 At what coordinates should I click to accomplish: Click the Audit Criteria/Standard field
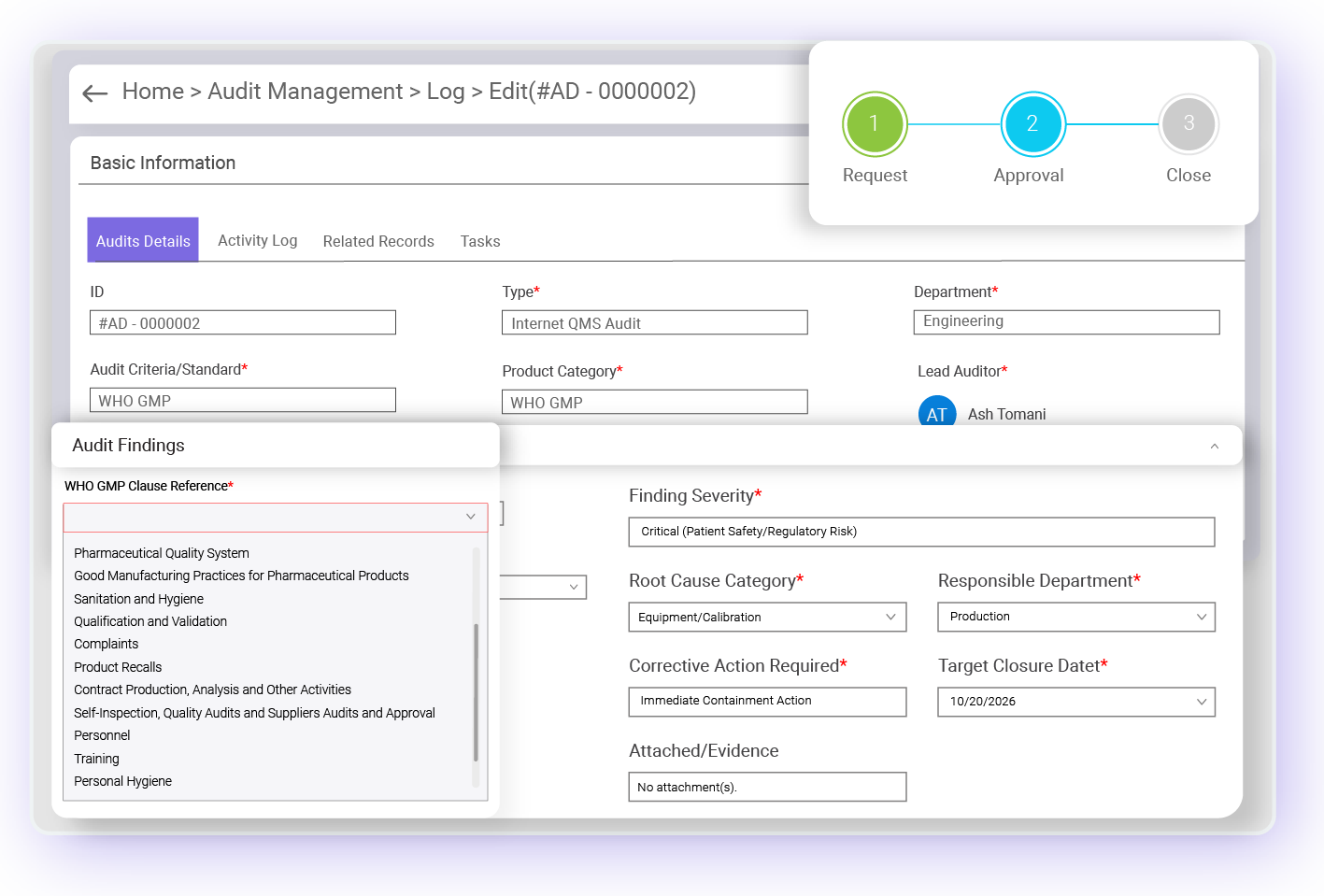click(243, 400)
